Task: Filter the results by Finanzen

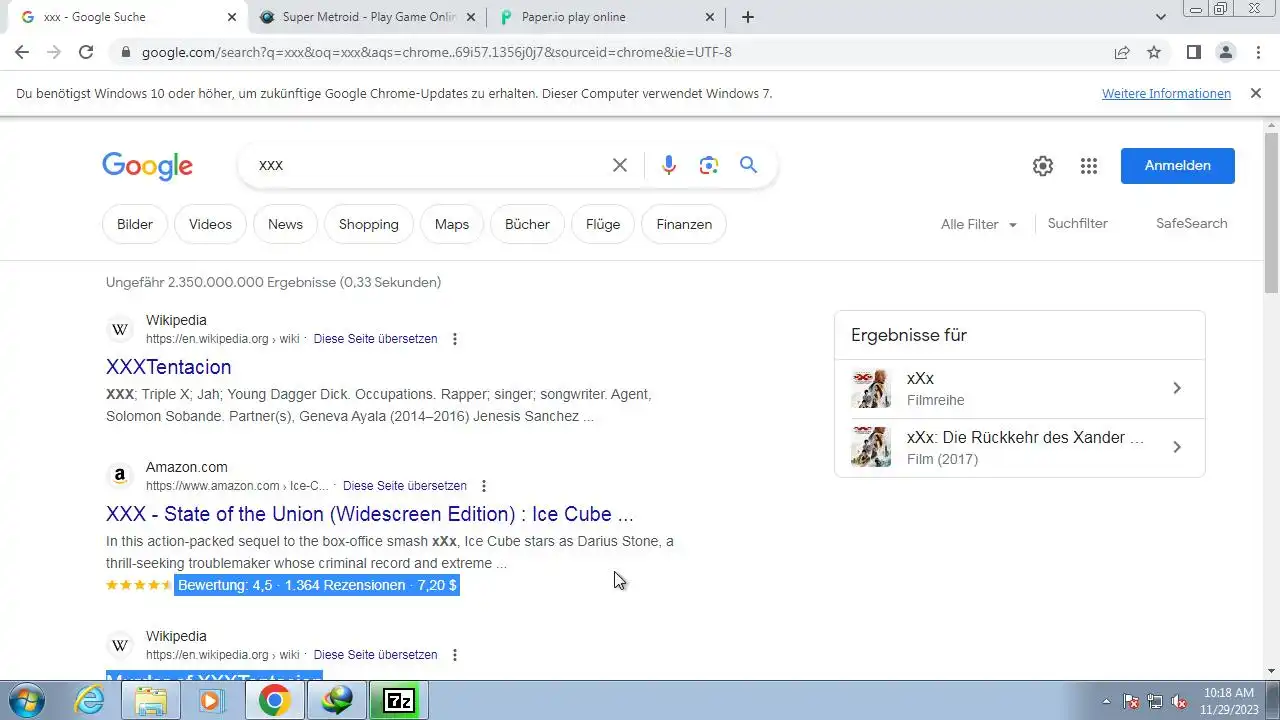Action: [x=684, y=224]
